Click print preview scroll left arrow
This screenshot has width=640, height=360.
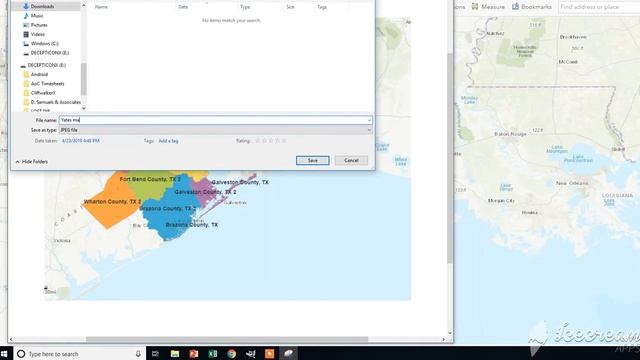[11, 339]
